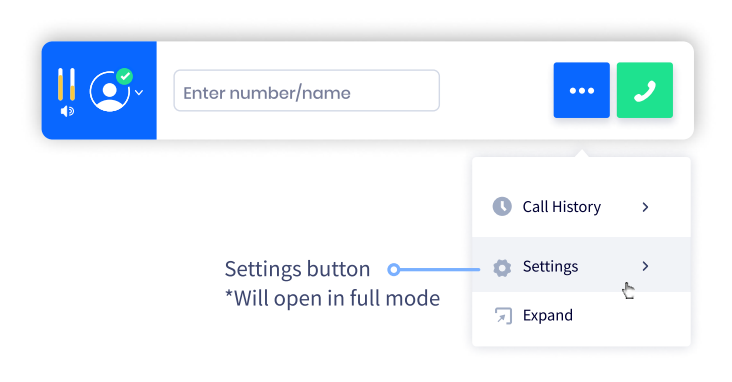
Task: Adjust the right yellow volume level bar
Action: coord(72,84)
